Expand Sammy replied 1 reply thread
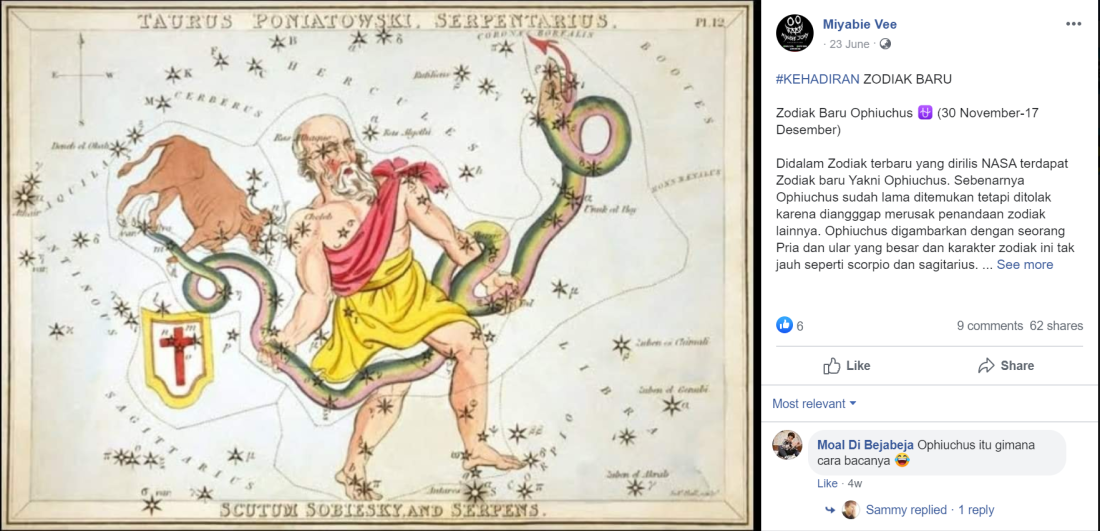Image resolution: width=1100 pixels, height=531 pixels. pyautogui.click(x=930, y=510)
